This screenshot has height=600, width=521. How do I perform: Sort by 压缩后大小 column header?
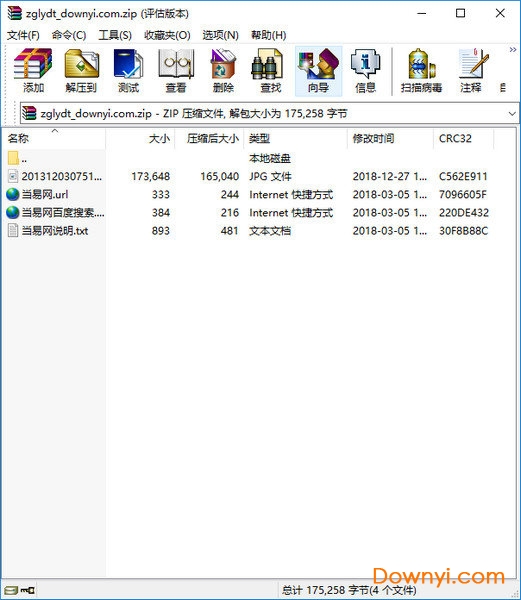pyautogui.click(x=209, y=139)
